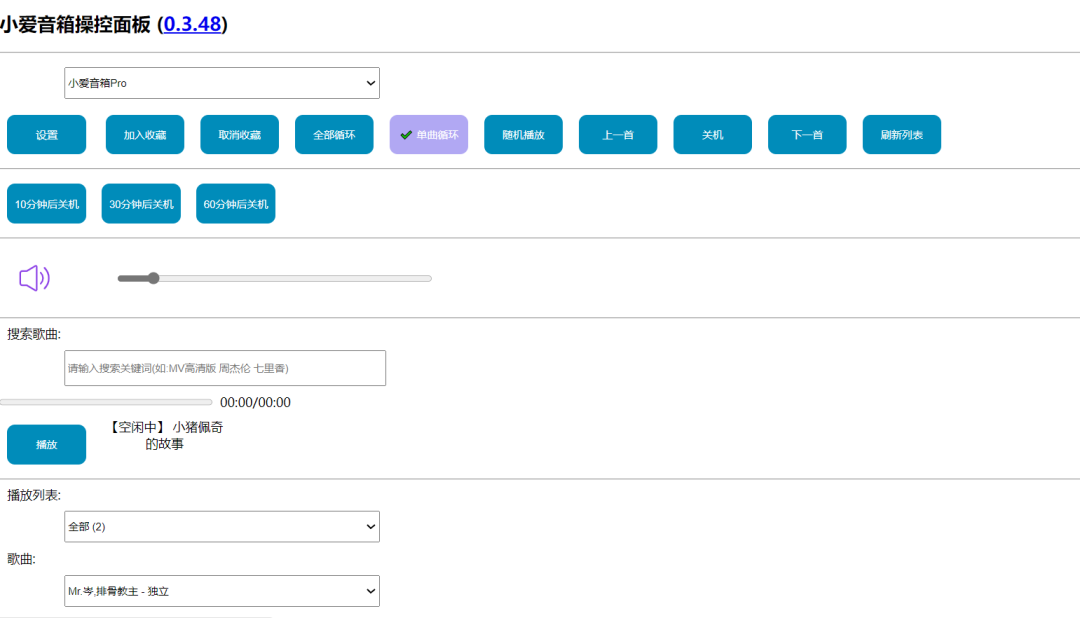Click the 搜索歌曲 label
Image resolution: width=1080 pixels, height=618 pixels.
click(x=34, y=334)
